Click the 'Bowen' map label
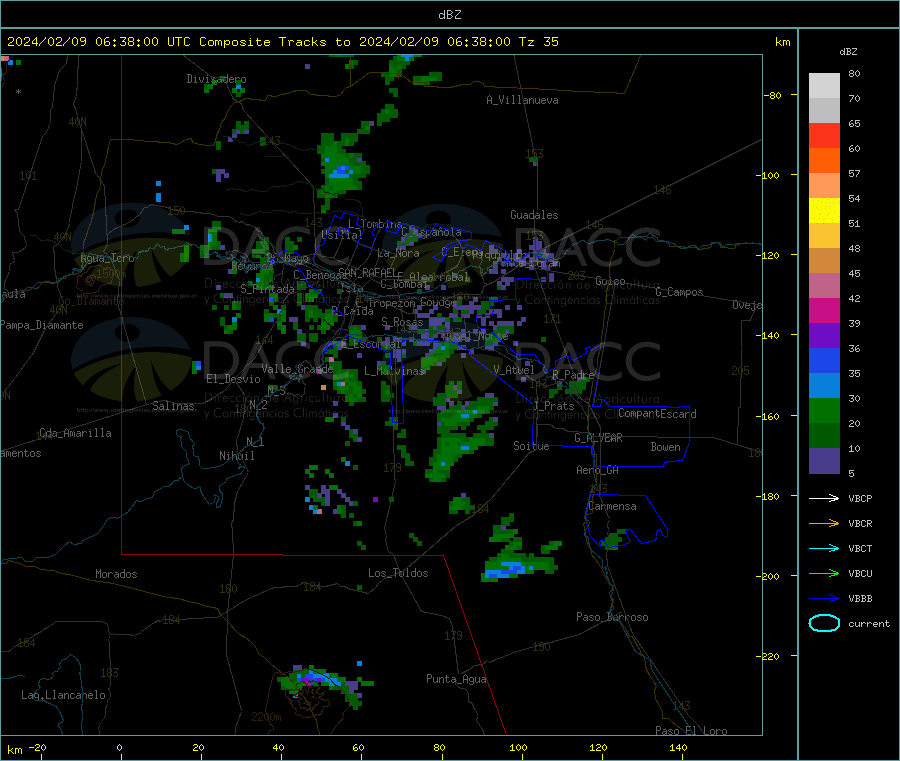 (665, 447)
